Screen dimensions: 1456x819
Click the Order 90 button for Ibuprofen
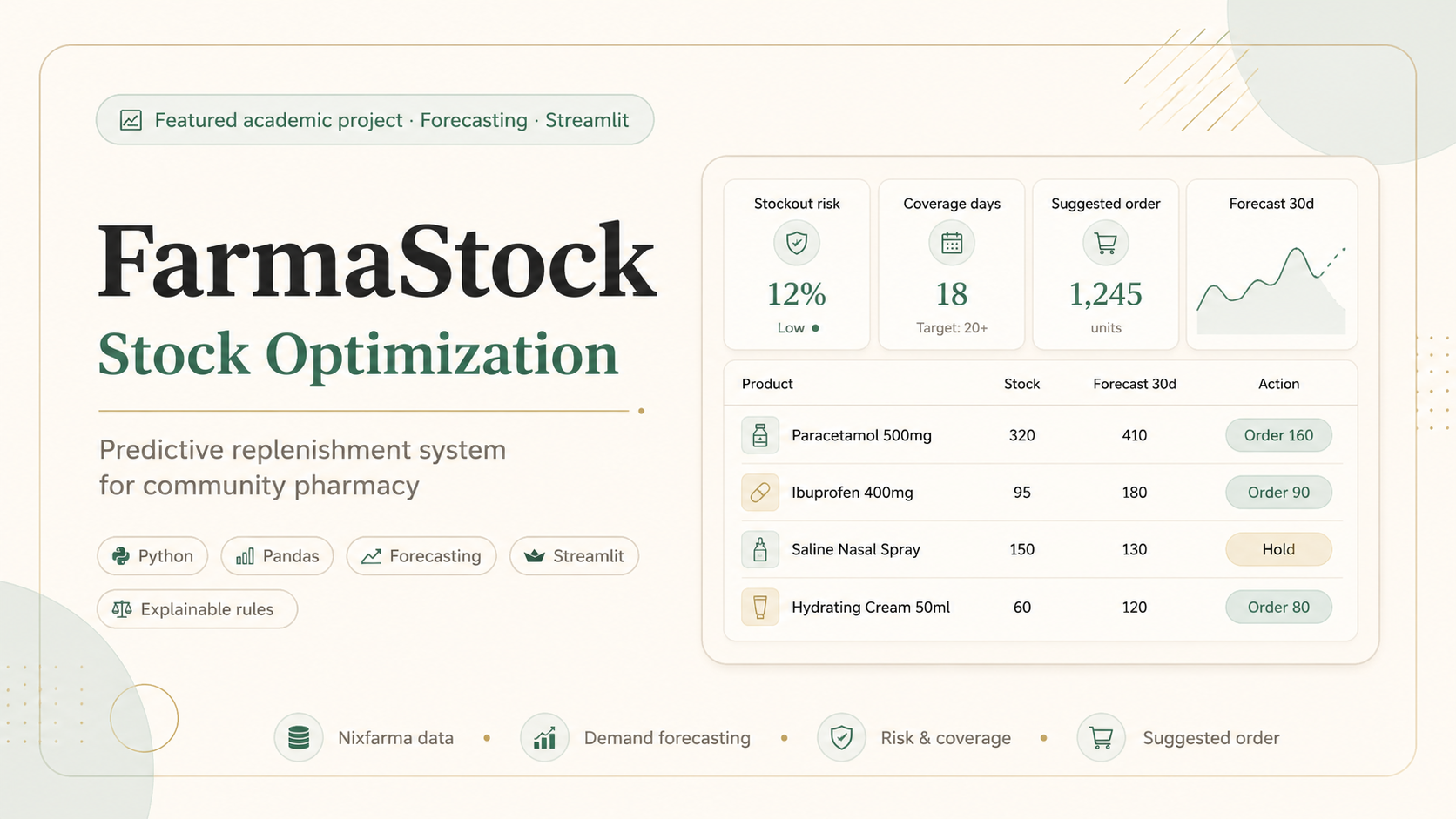1278,493
